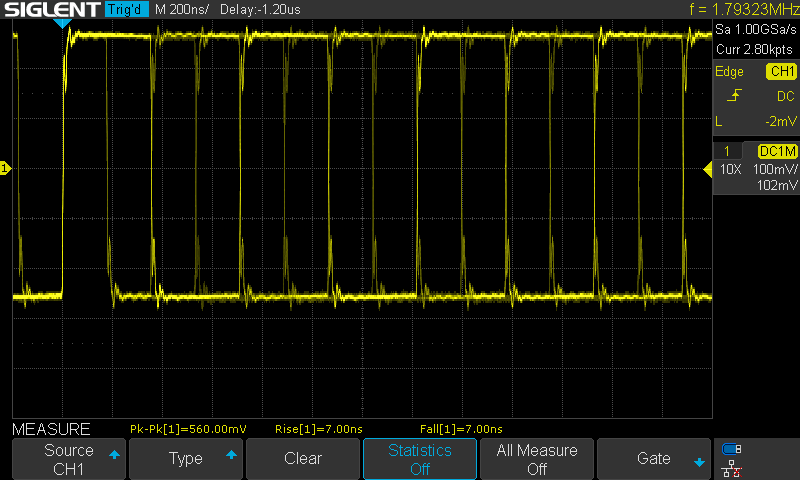Image resolution: width=800 pixels, height=480 pixels.
Task: Click the blue trigger position marker at top
Action: 62,22
